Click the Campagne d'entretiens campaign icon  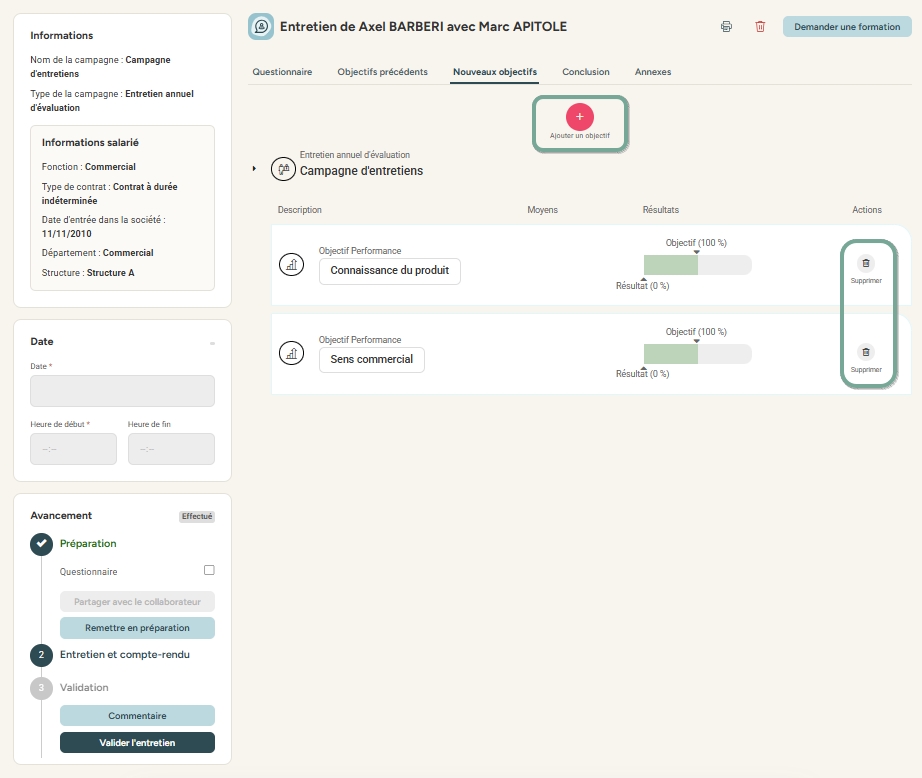click(283, 170)
